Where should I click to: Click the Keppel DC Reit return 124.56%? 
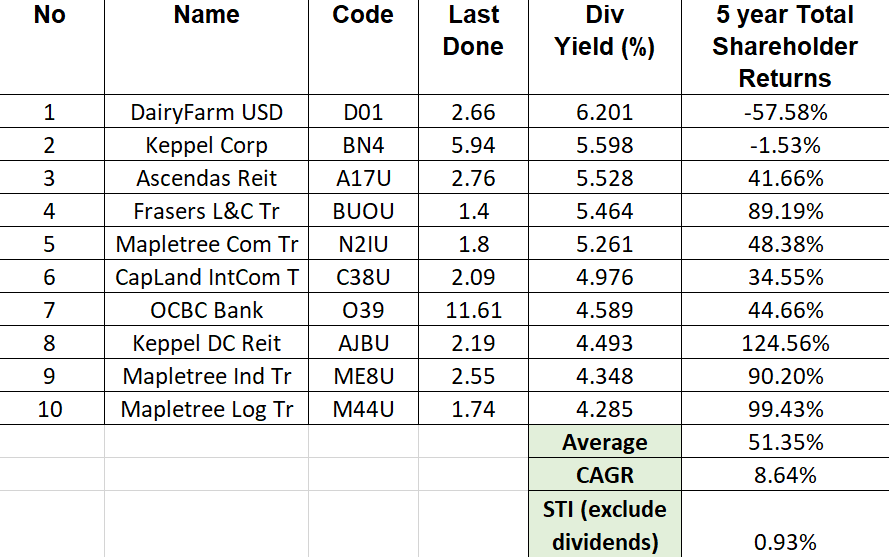pos(785,343)
